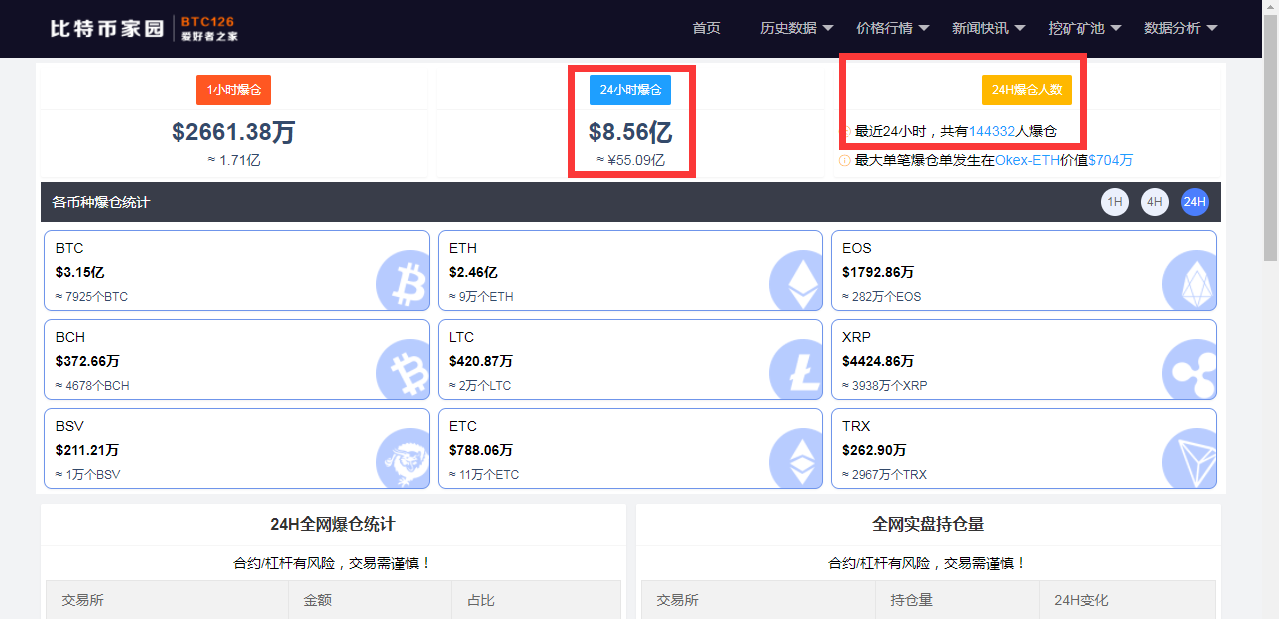Click the $8.56亿 24-hour amount
This screenshot has height=619, width=1279.
[x=630, y=132]
